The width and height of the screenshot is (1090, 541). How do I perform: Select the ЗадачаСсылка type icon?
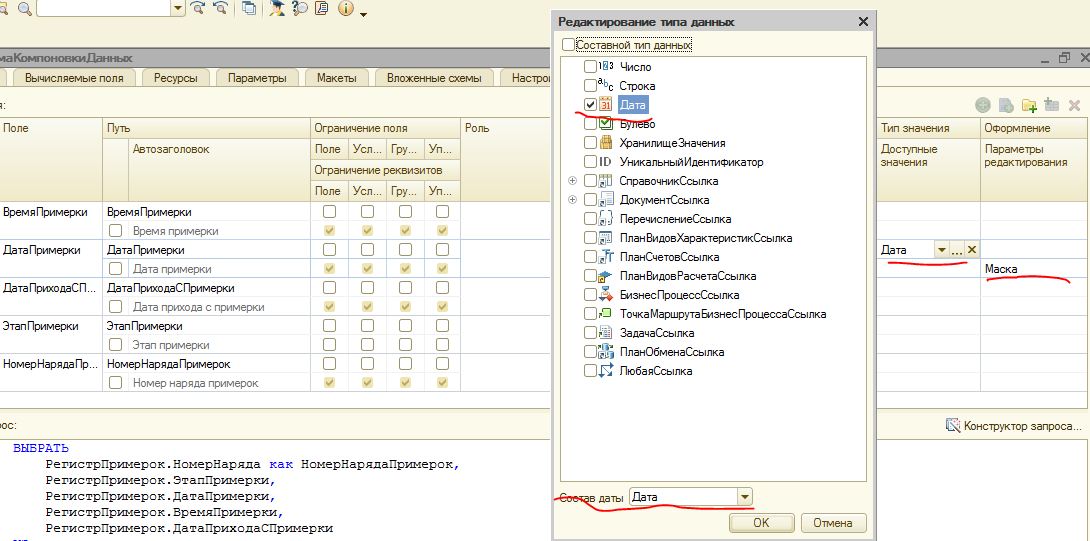(605, 332)
